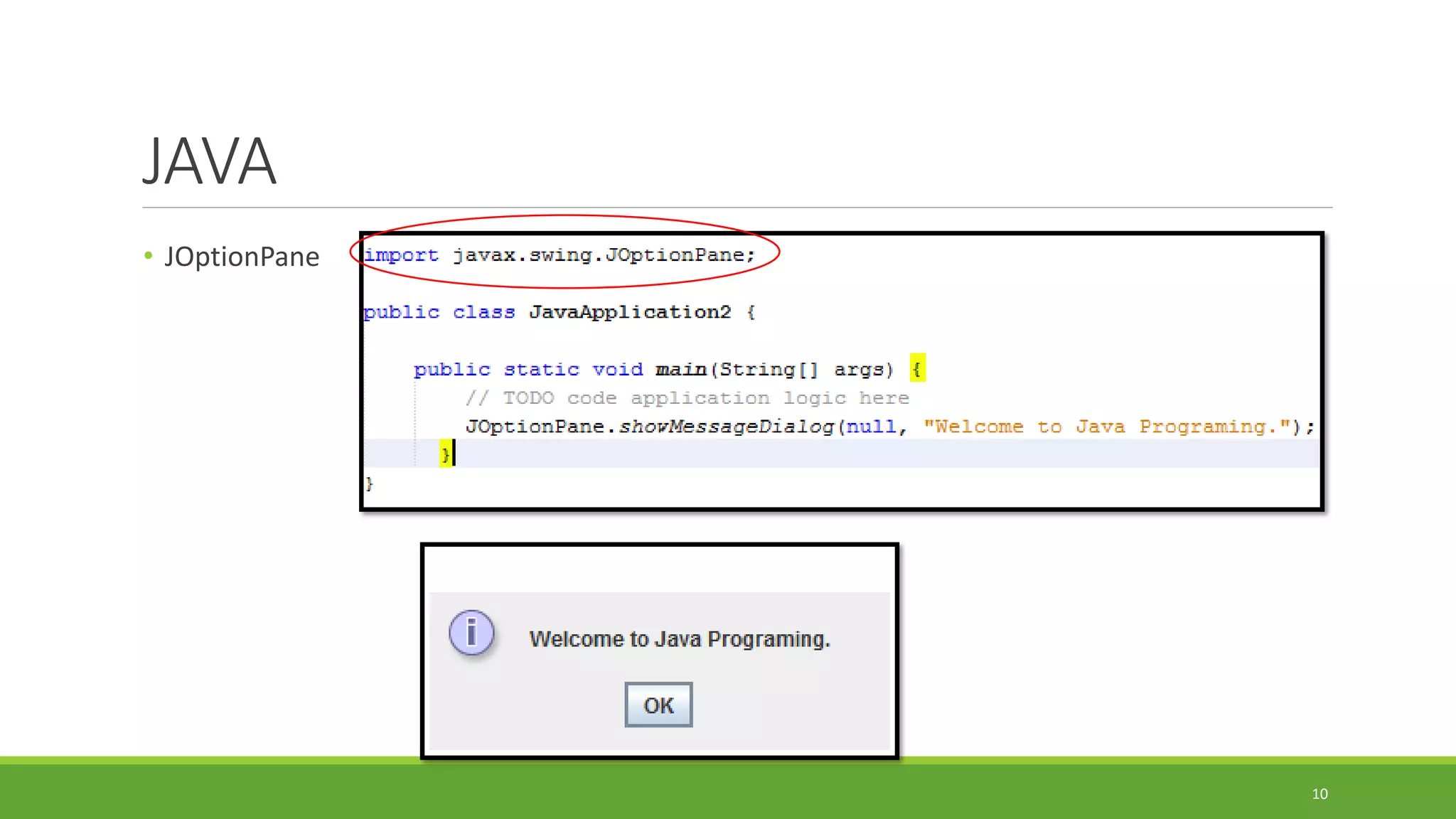Click the highlighted opening brace after args
1456x819 pixels.
[917, 368]
